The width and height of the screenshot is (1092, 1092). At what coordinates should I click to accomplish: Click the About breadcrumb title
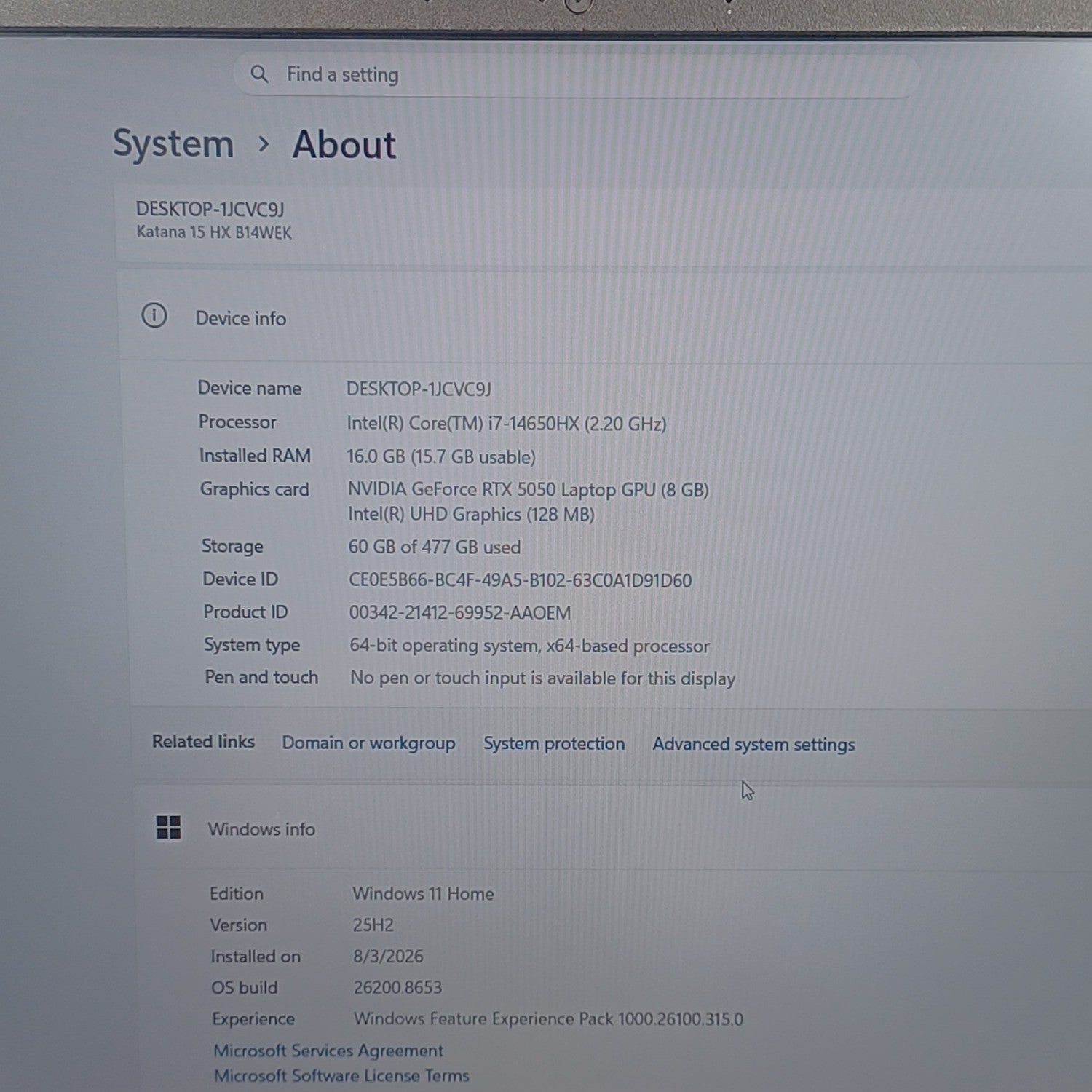pyautogui.click(x=344, y=144)
